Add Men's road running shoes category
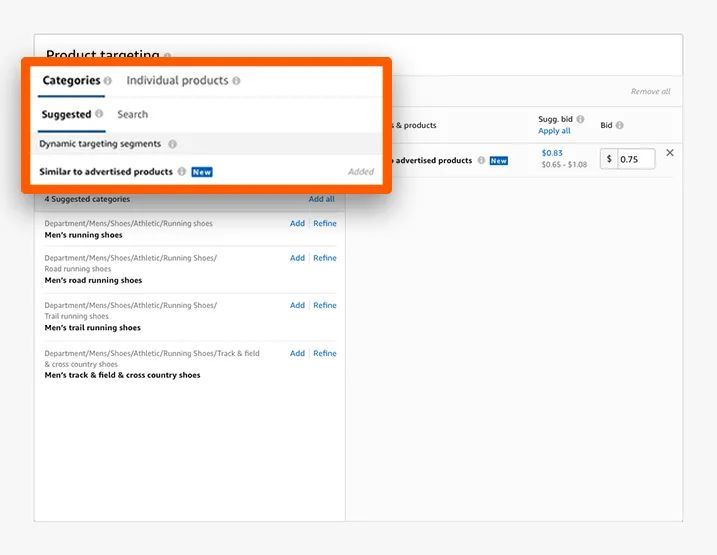This screenshot has height=555, width=717. 297,258
